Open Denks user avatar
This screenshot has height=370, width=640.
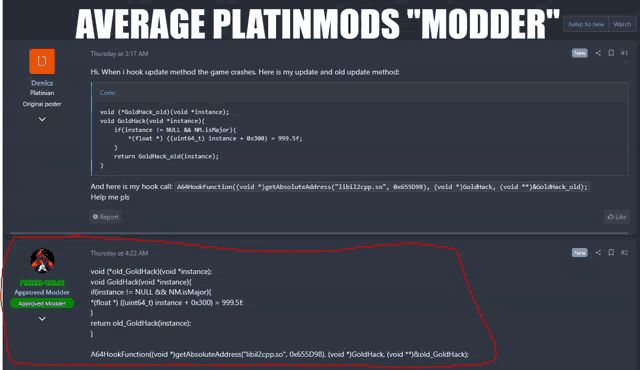[42, 61]
